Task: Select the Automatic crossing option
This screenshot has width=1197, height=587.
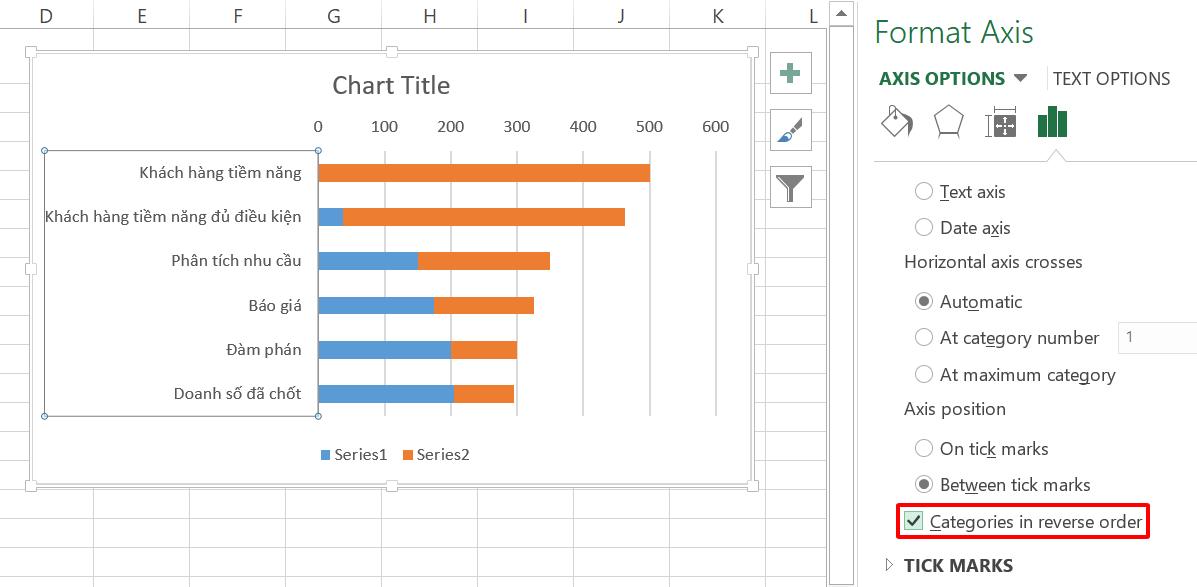Action: click(923, 301)
